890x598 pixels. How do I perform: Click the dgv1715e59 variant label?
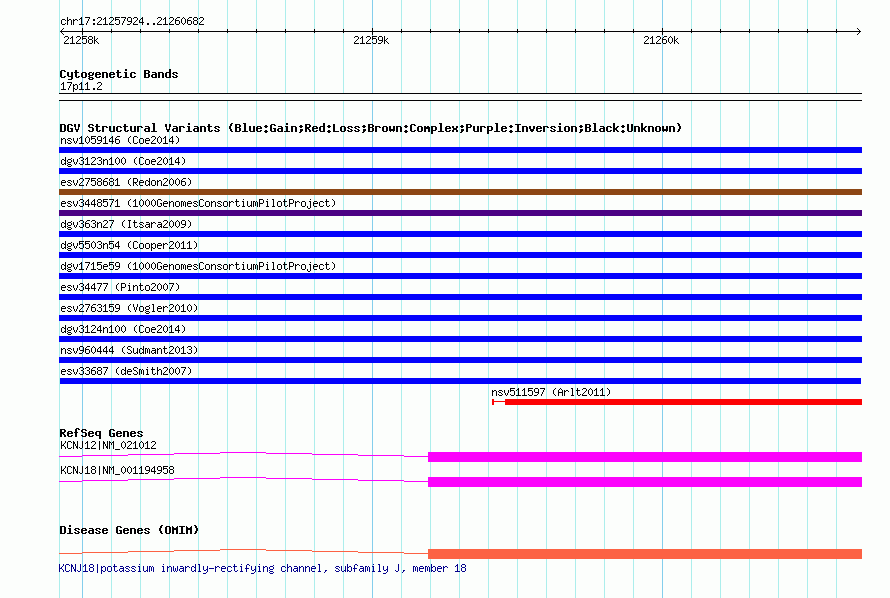click(197, 266)
